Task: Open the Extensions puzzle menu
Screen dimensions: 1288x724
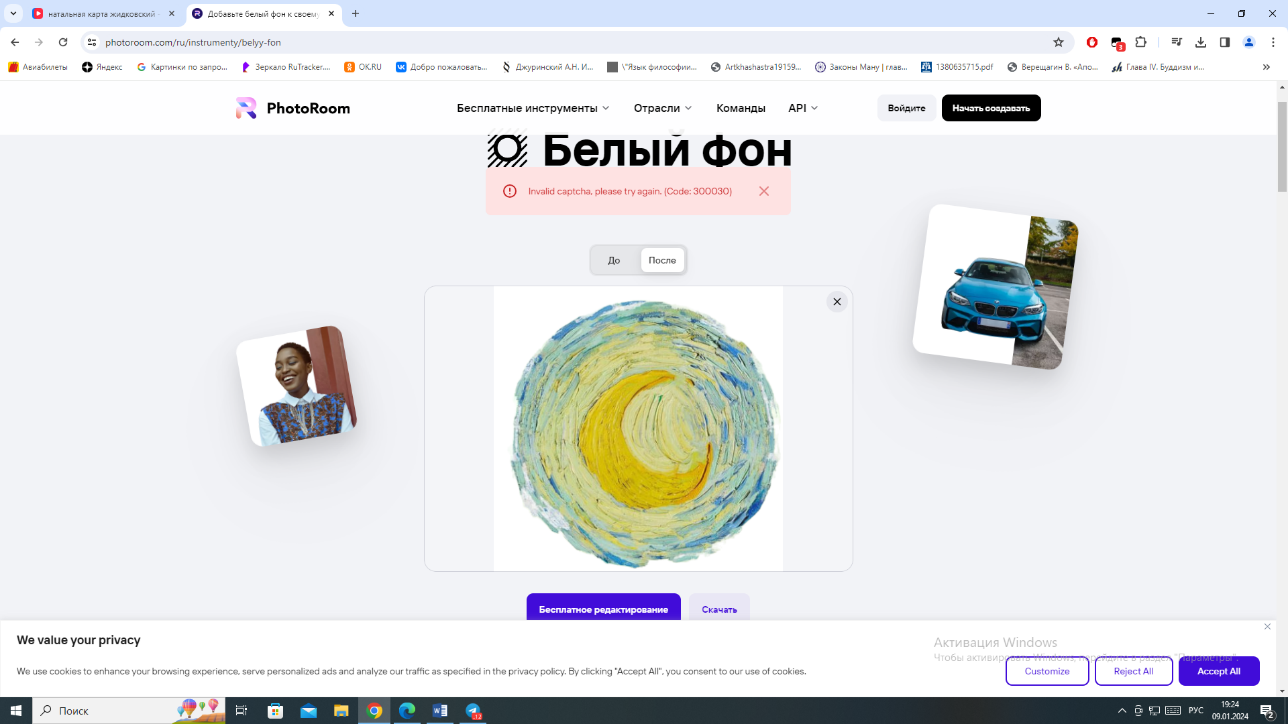Action: pyautogui.click(x=1141, y=42)
